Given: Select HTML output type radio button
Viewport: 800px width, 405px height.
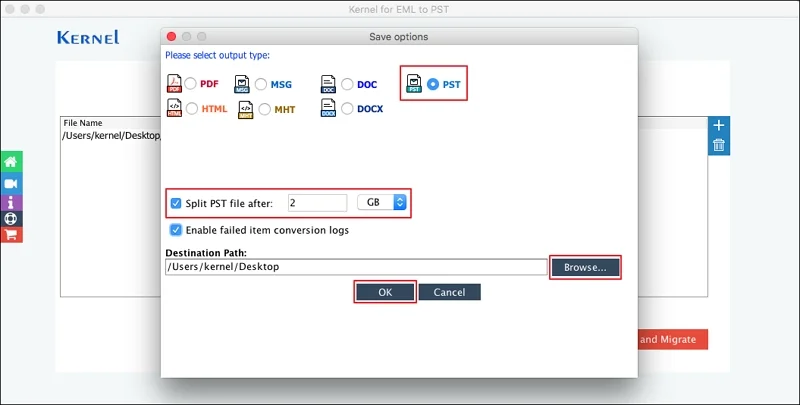Looking at the screenshot, I should click(x=192, y=109).
